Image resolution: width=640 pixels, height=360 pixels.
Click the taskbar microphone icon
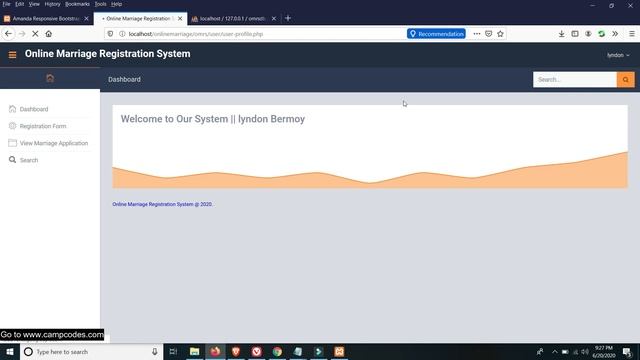coord(155,352)
